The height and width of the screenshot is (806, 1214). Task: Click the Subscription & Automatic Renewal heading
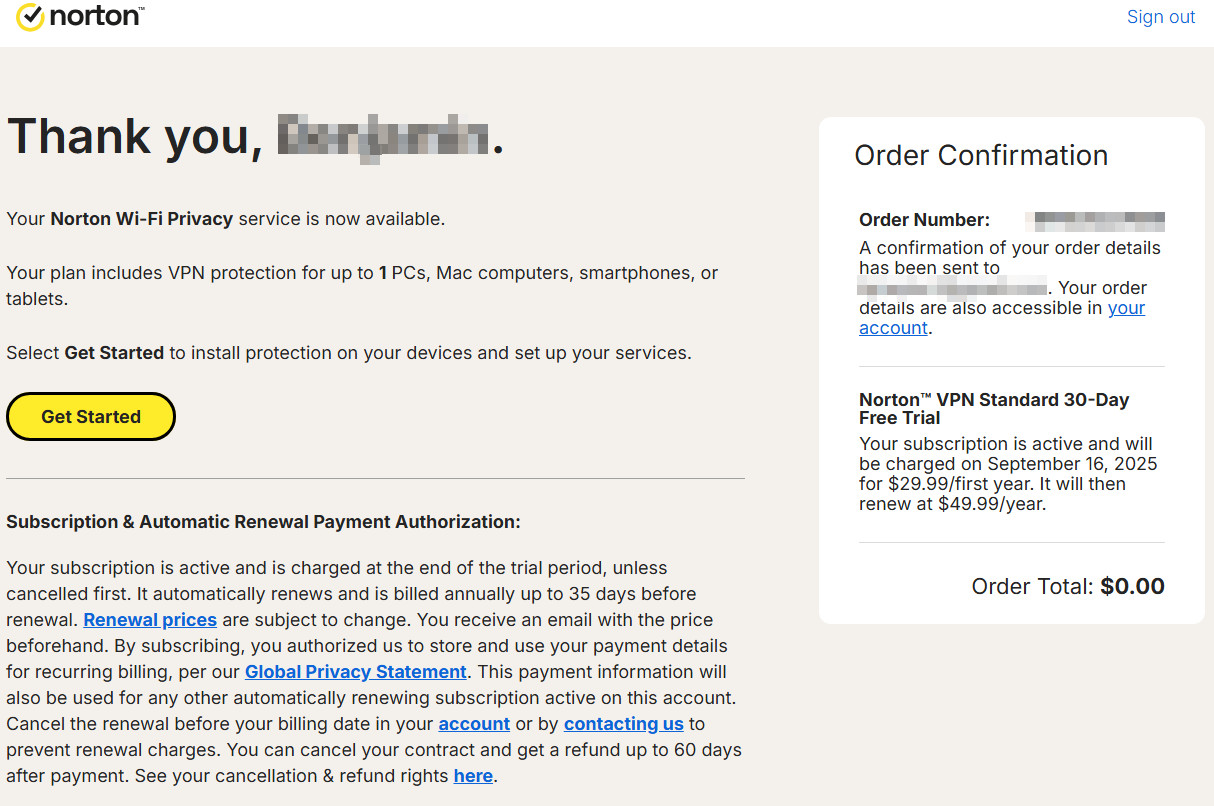tap(263, 522)
